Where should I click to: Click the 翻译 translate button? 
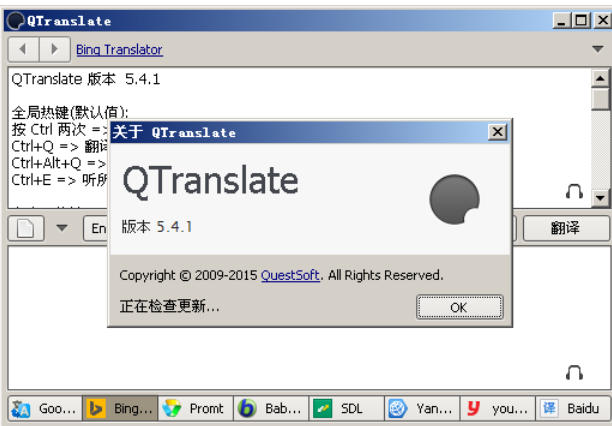(x=565, y=228)
